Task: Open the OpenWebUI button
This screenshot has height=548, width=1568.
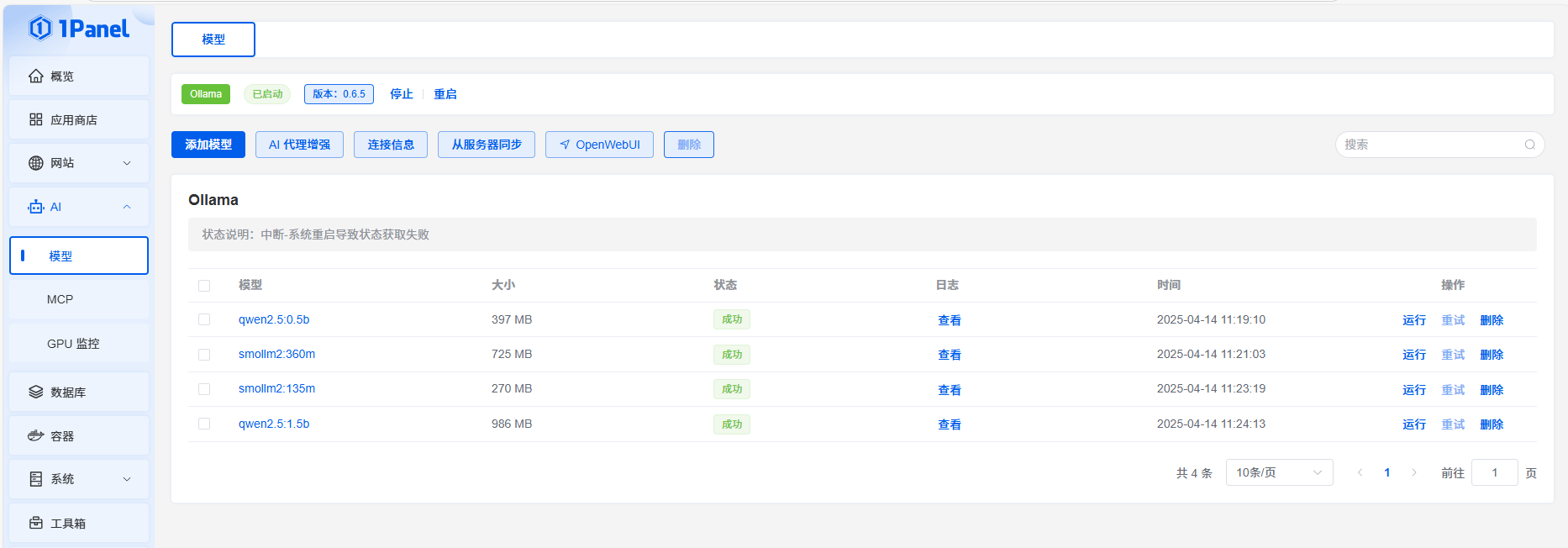Action: [x=599, y=145]
